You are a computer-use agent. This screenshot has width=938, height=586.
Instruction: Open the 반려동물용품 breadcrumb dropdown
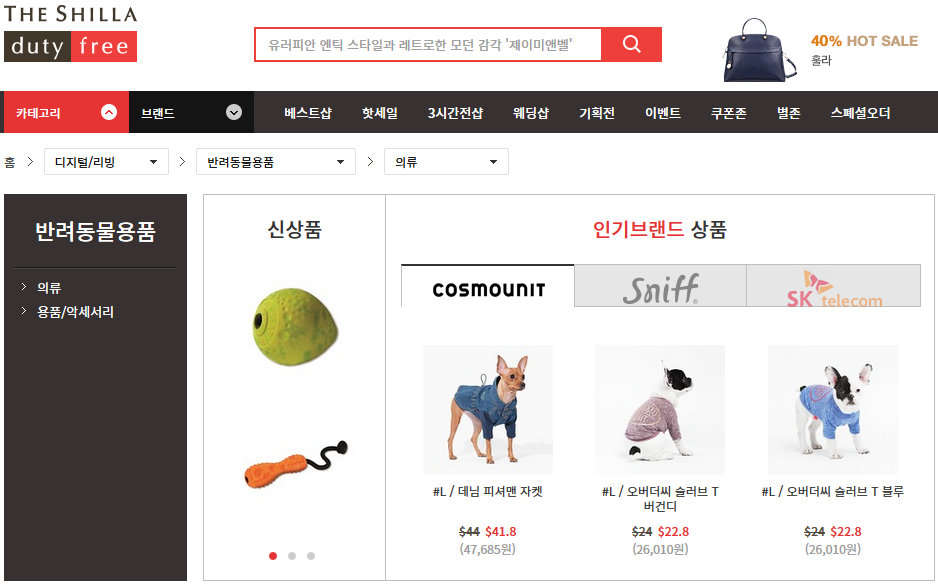point(276,161)
